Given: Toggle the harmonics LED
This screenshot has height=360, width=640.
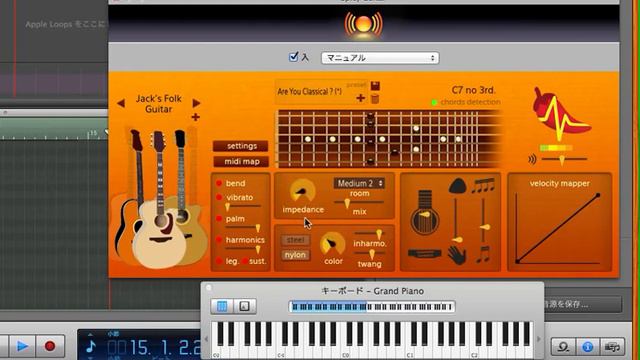Looking at the screenshot, I should point(219,240).
